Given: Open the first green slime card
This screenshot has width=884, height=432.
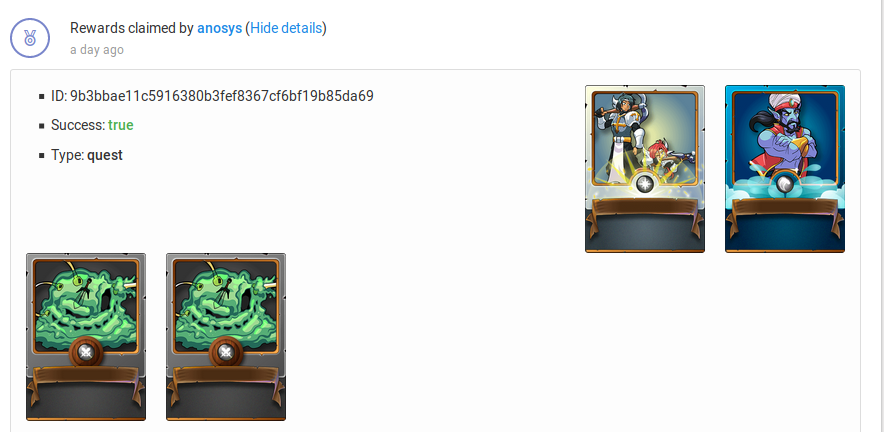Looking at the screenshot, I should coord(86,337).
